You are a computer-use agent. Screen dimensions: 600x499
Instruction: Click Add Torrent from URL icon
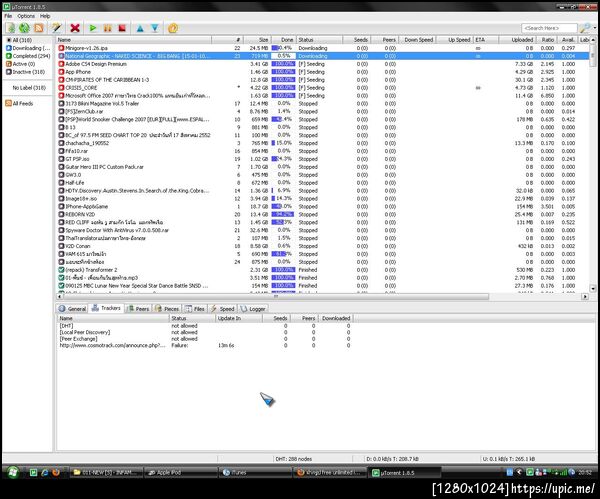(24, 28)
